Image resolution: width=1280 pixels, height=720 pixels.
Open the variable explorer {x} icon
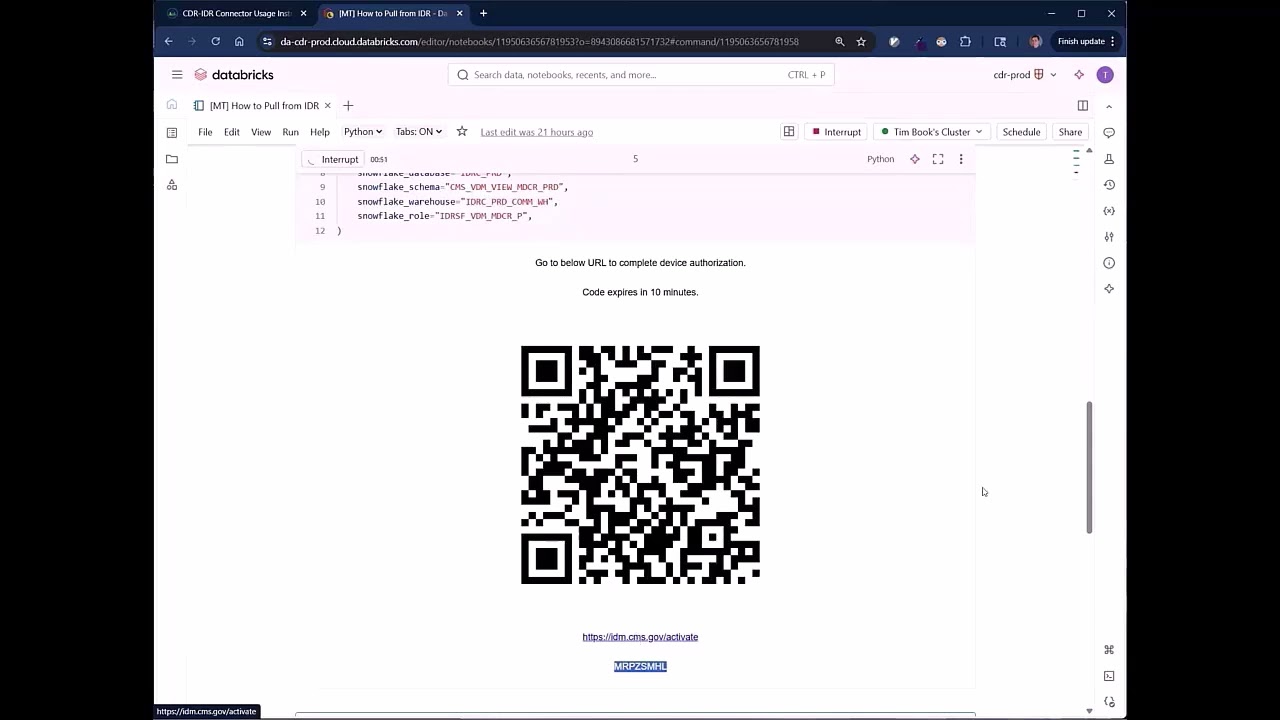[1109, 211]
